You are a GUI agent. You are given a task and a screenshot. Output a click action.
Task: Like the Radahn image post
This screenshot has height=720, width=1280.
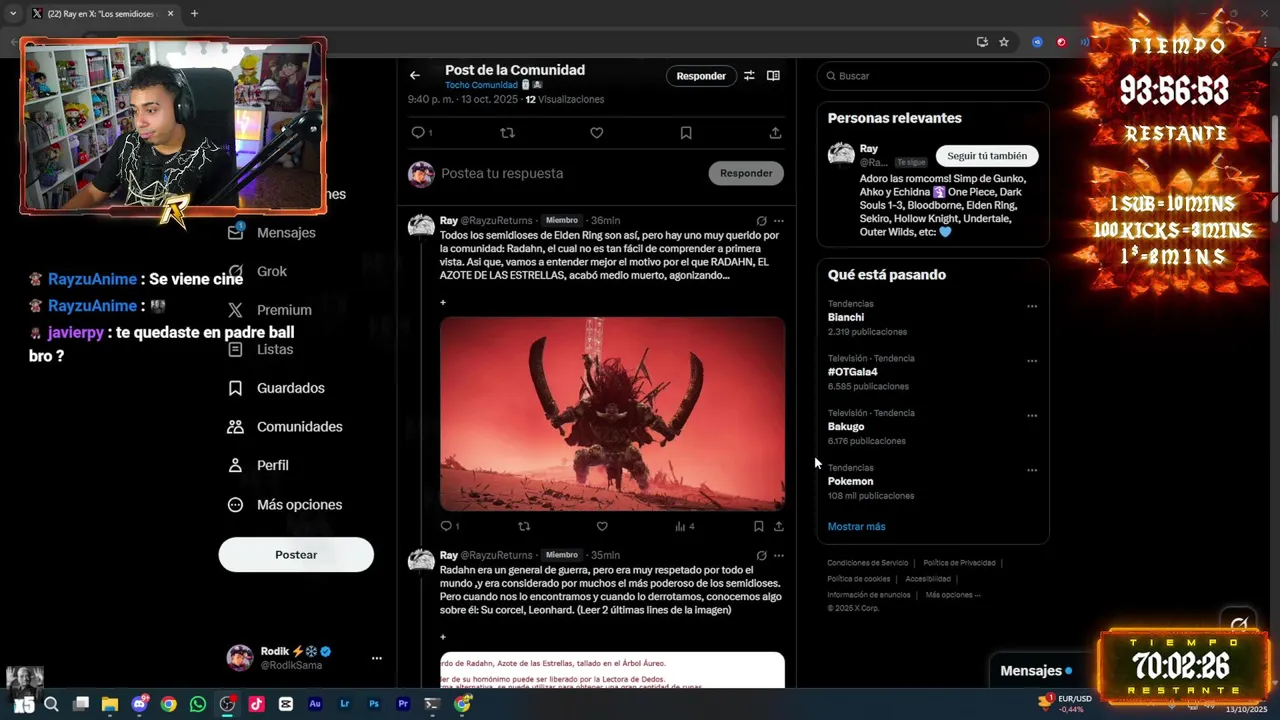602,526
